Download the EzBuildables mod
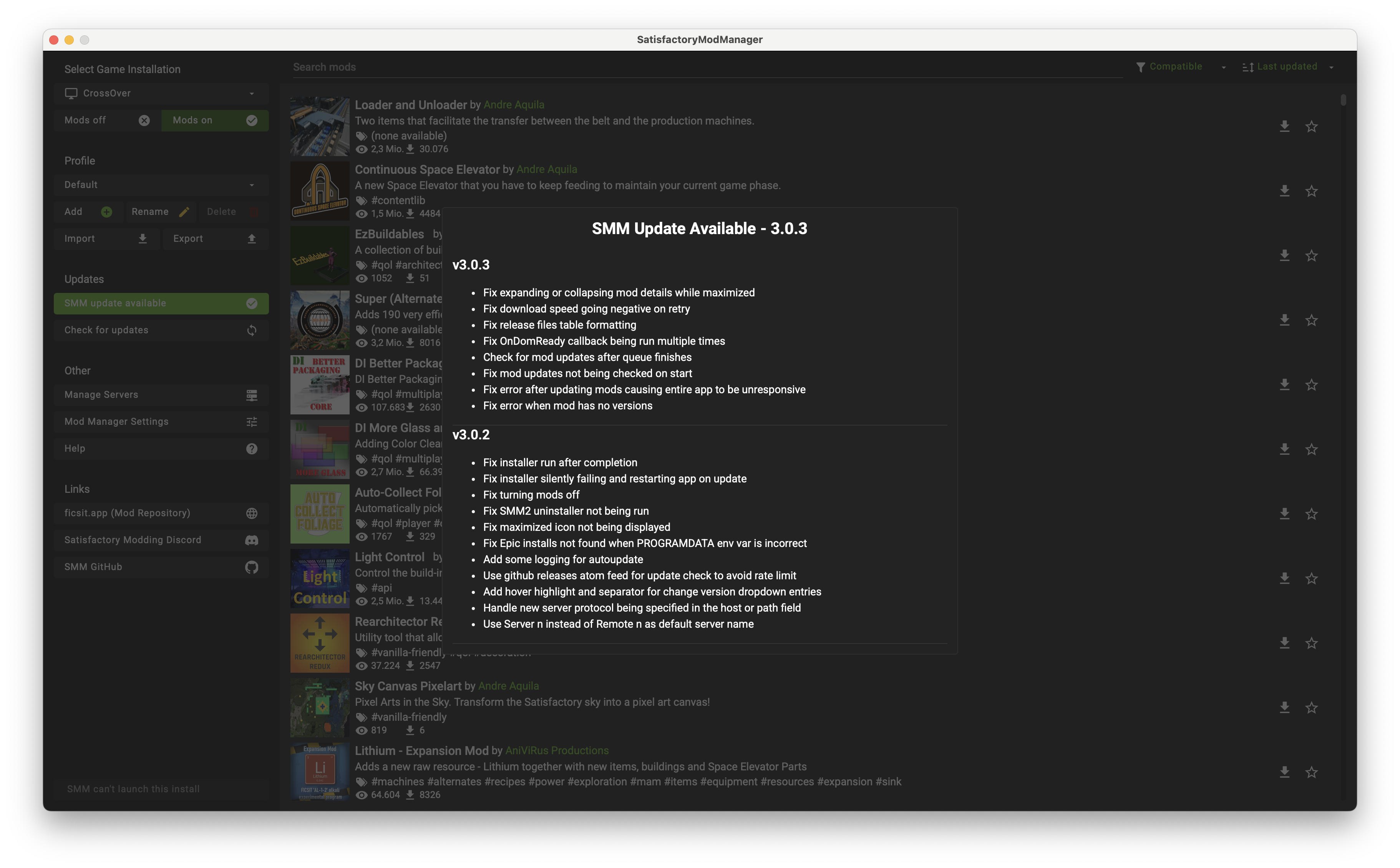The image size is (1400, 868). pyautogui.click(x=1284, y=256)
